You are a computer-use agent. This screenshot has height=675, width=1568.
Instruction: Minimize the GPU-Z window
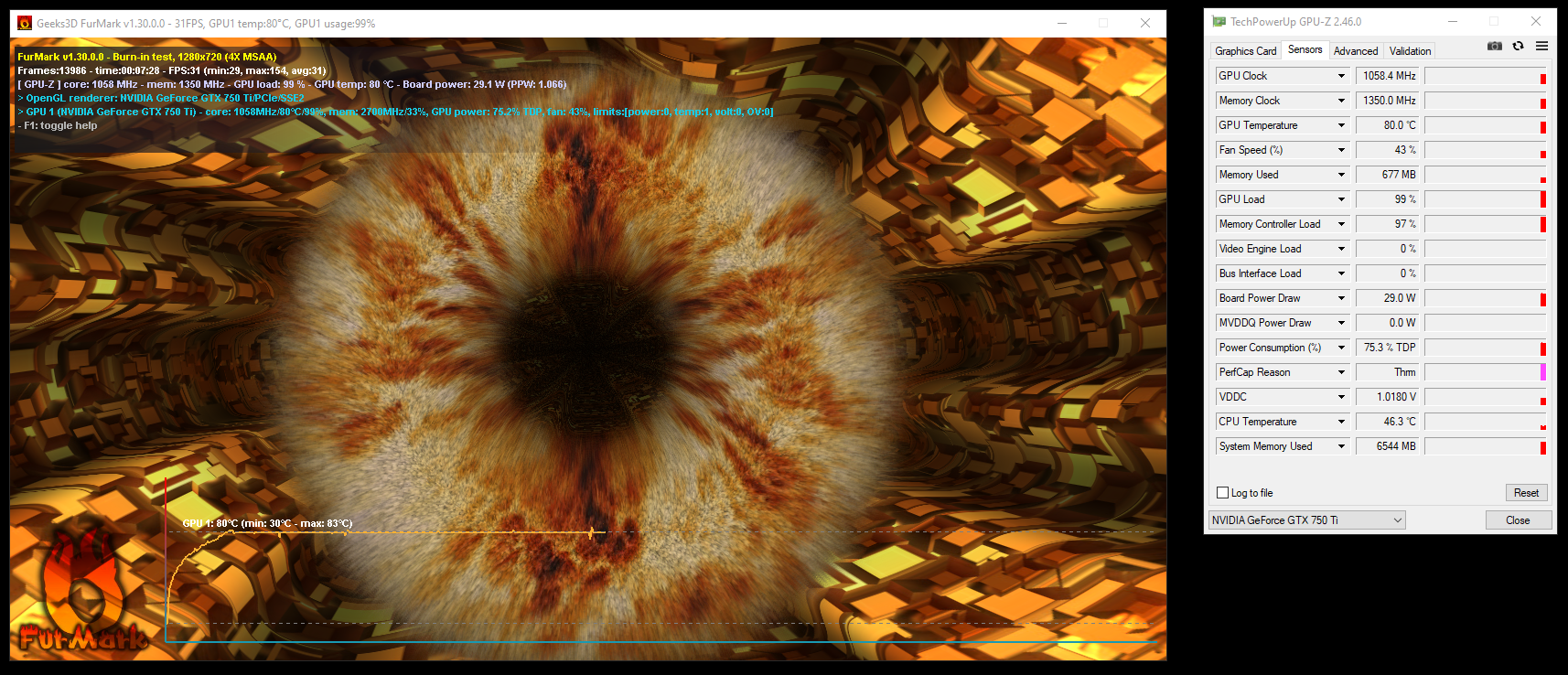[1453, 21]
